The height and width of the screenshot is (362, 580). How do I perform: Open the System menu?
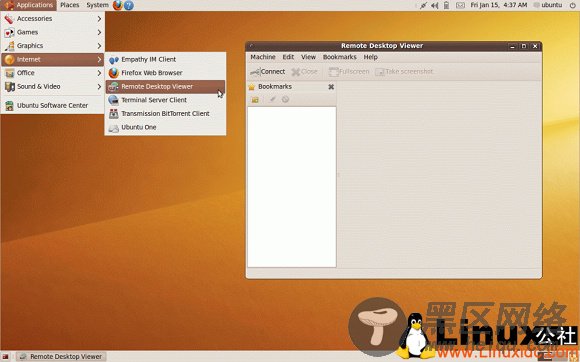click(97, 5)
